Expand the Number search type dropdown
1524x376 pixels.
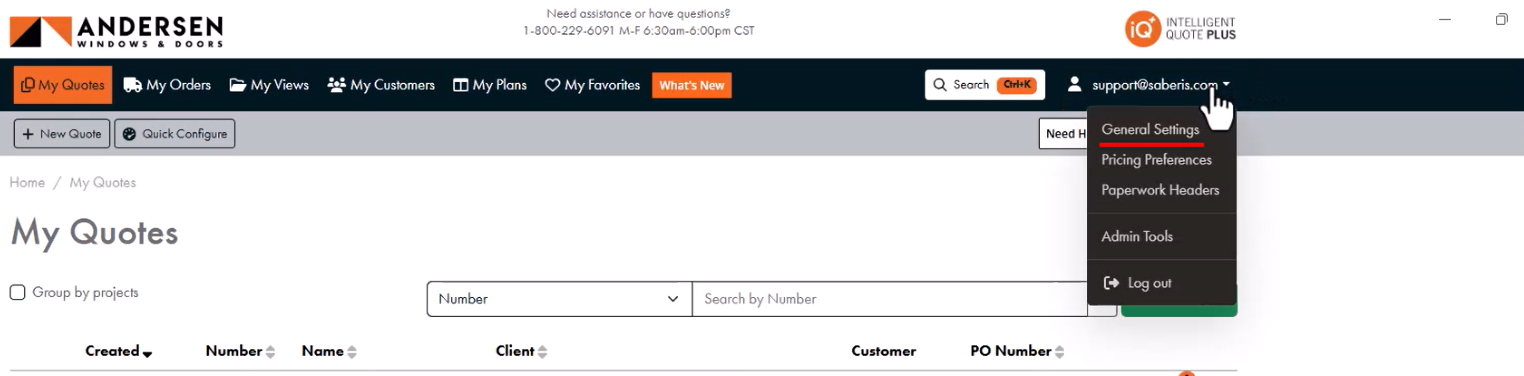[559, 299]
